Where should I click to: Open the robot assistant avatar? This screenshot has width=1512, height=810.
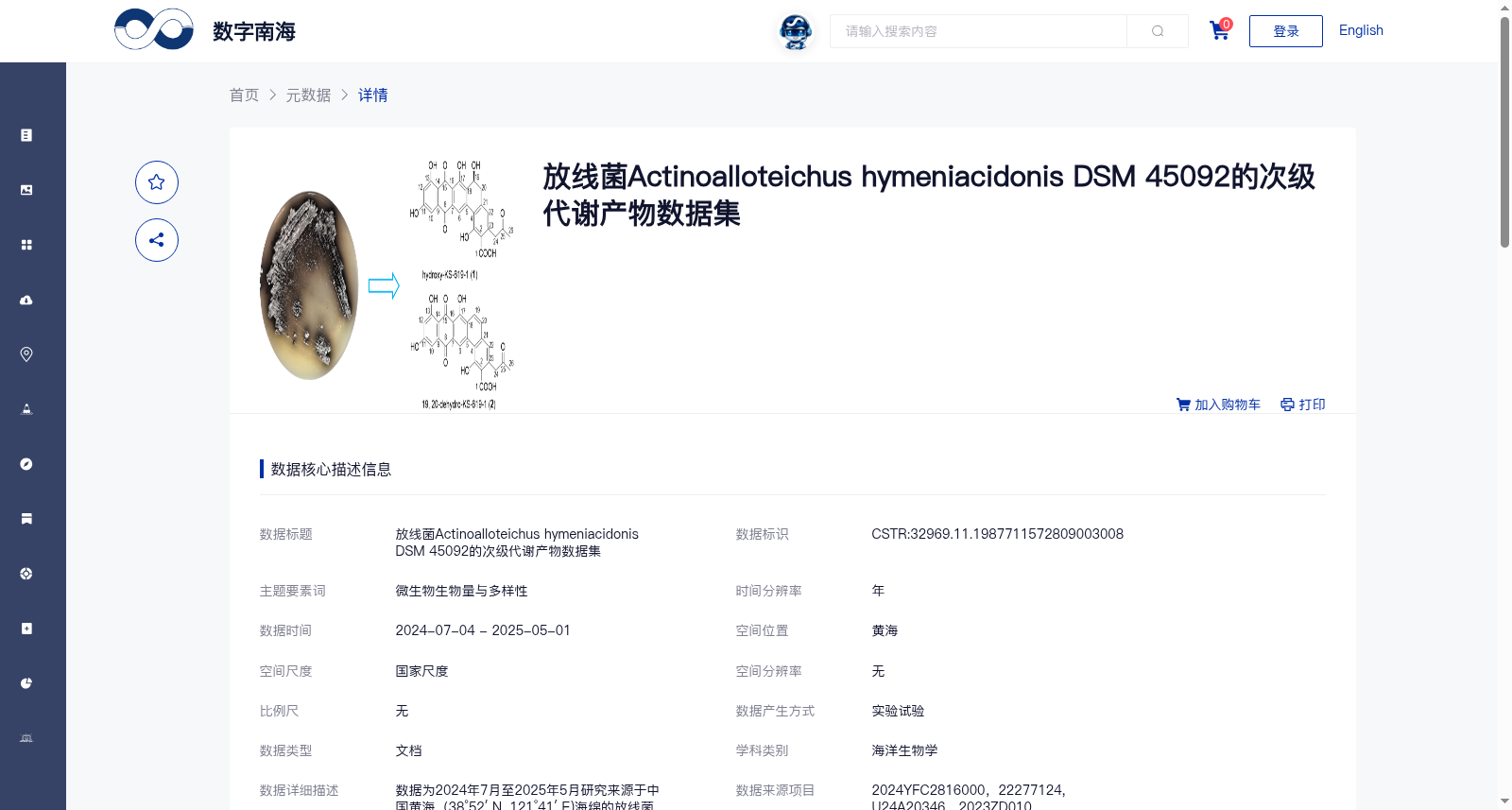click(796, 32)
